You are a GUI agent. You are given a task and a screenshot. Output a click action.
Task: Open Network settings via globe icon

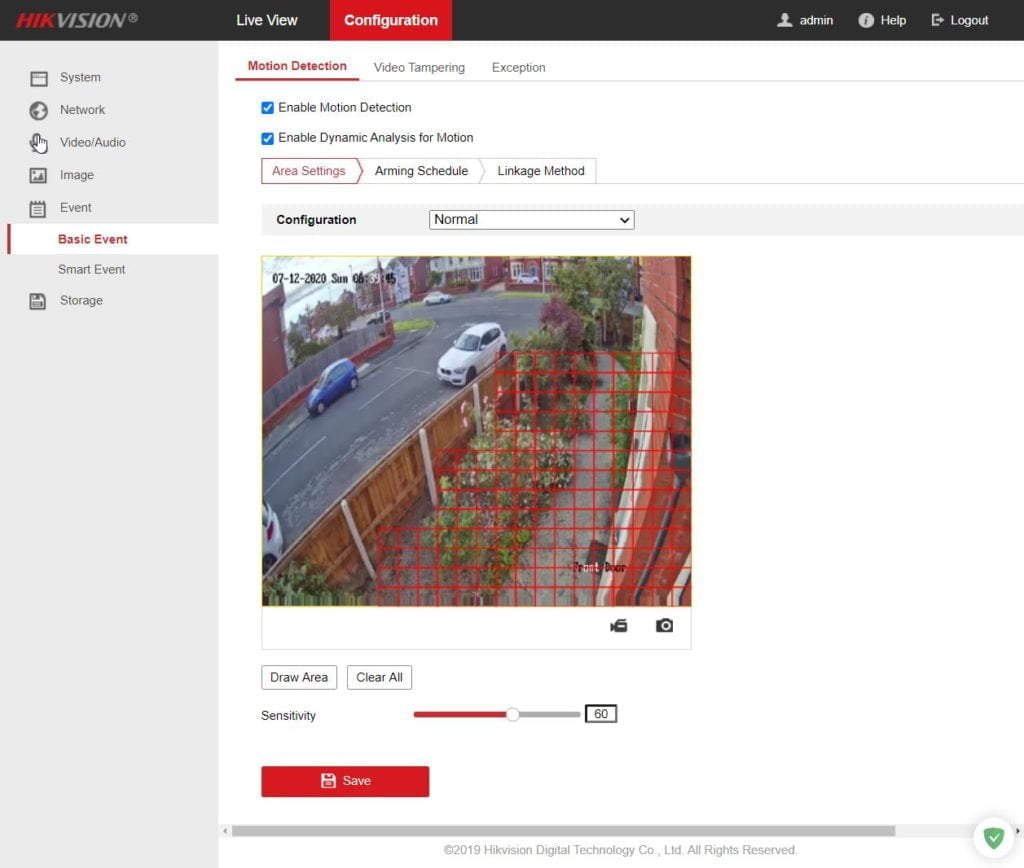pyautogui.click(x=39, y=110)
